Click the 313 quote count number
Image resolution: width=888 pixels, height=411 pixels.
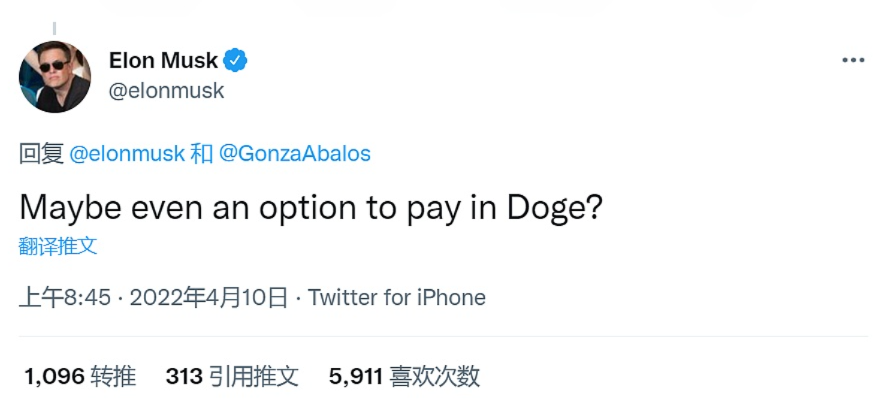pyautogui.click(x=184, y=376)
